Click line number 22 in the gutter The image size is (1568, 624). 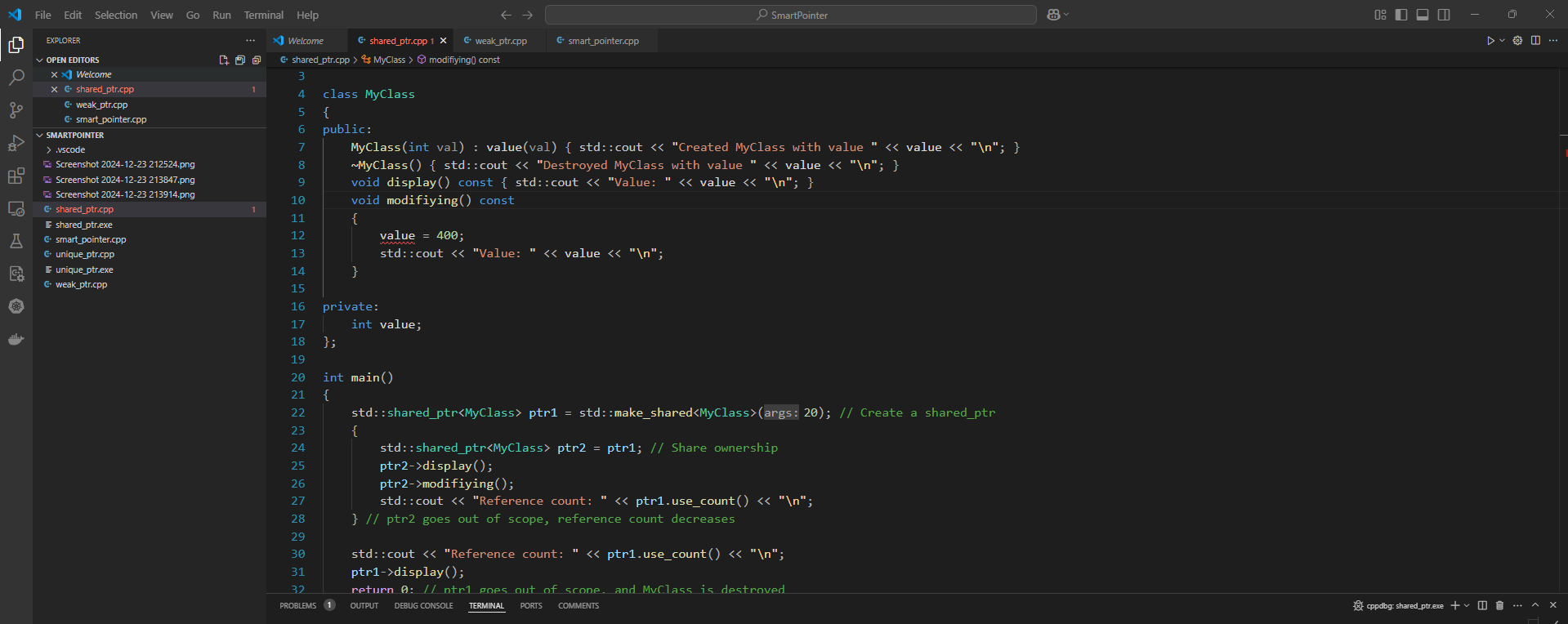pos(298,412)
